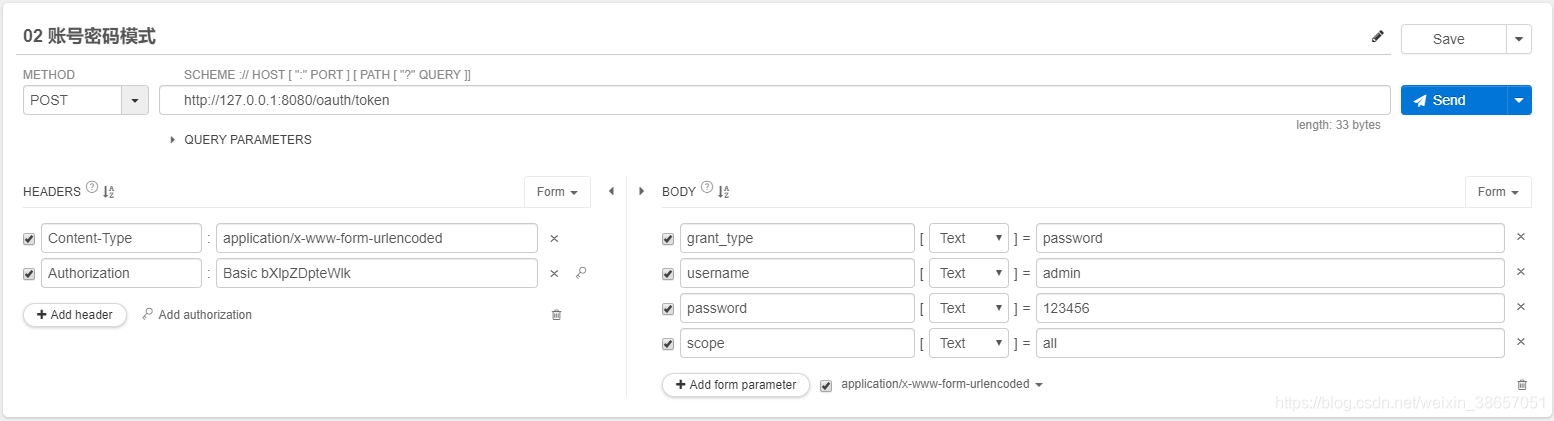This screenshot has width=1554, height=421.
Task: Click the URL field with oauth/token address
Action: [774, 100]
